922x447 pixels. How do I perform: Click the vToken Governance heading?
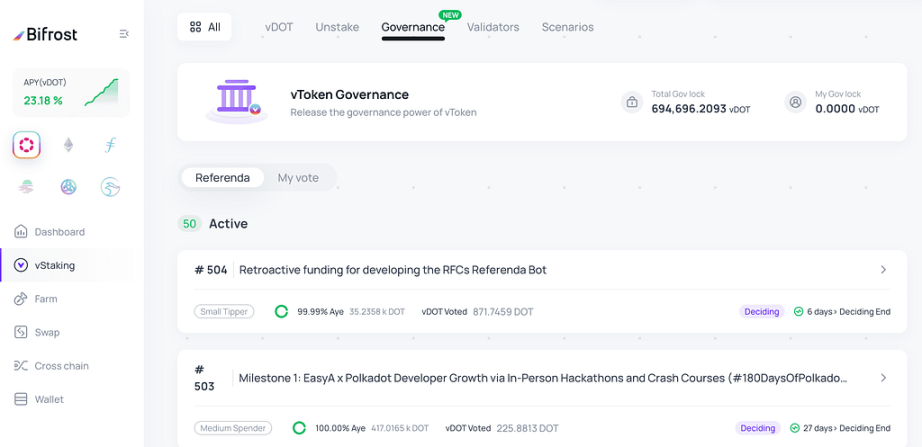(x=349, y=95)
